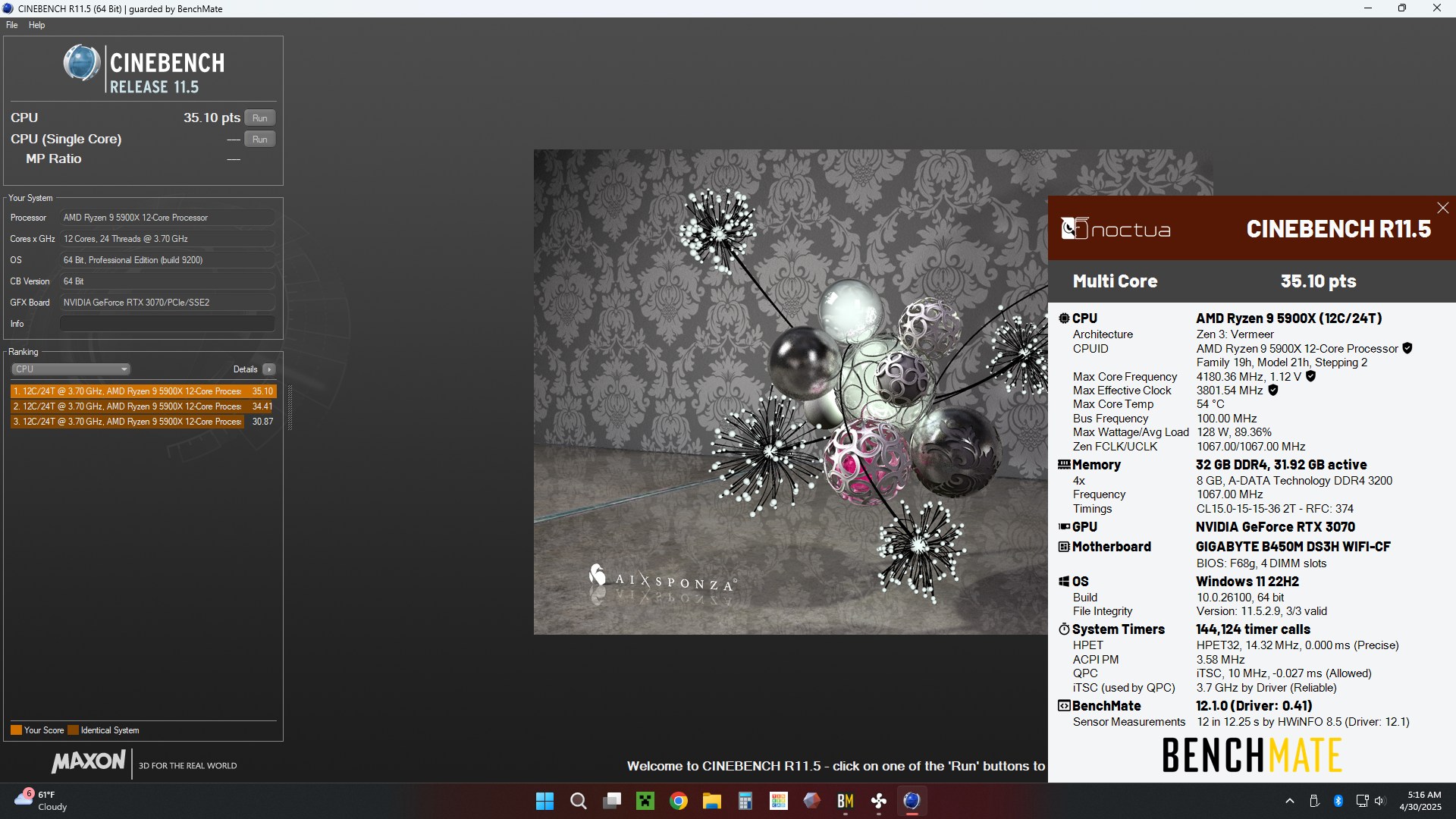This screenshot has width=1456, height=819.
Task: Close the BenchMate result overlay
Action: pyautogui.click(x=1442, y=208)
